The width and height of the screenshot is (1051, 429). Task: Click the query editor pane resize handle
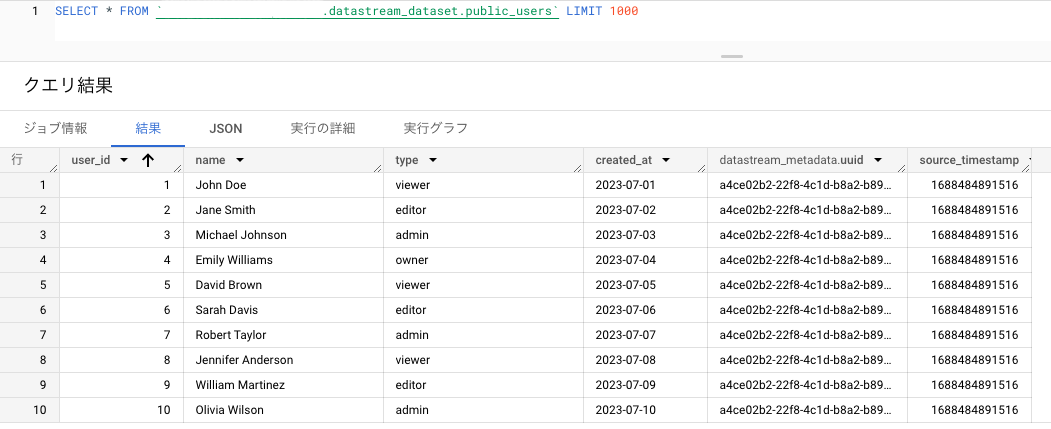pos(732,56)
